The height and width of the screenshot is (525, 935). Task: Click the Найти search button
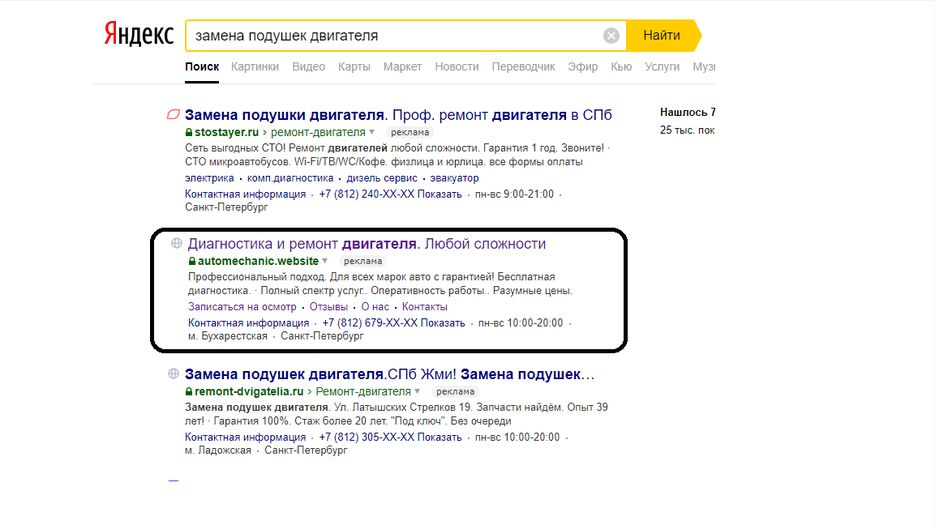click(x=662, y=35)
